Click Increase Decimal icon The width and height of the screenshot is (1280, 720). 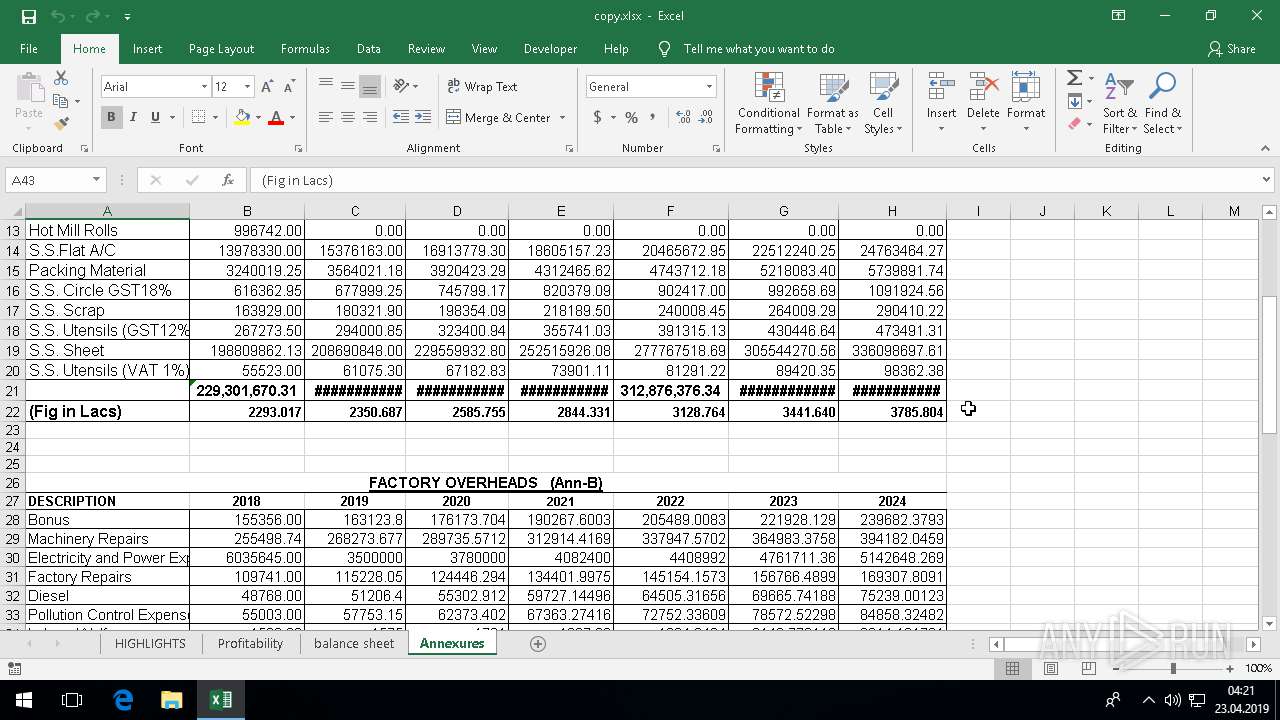pyautogui.click(x=683, y=117)
